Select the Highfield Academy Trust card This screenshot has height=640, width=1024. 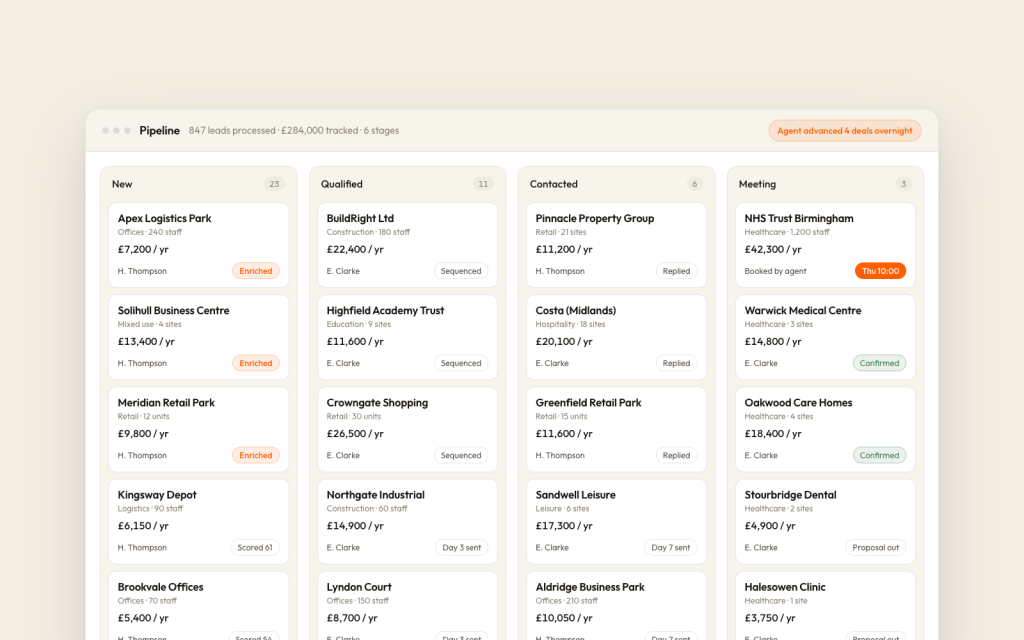point(408,337)
